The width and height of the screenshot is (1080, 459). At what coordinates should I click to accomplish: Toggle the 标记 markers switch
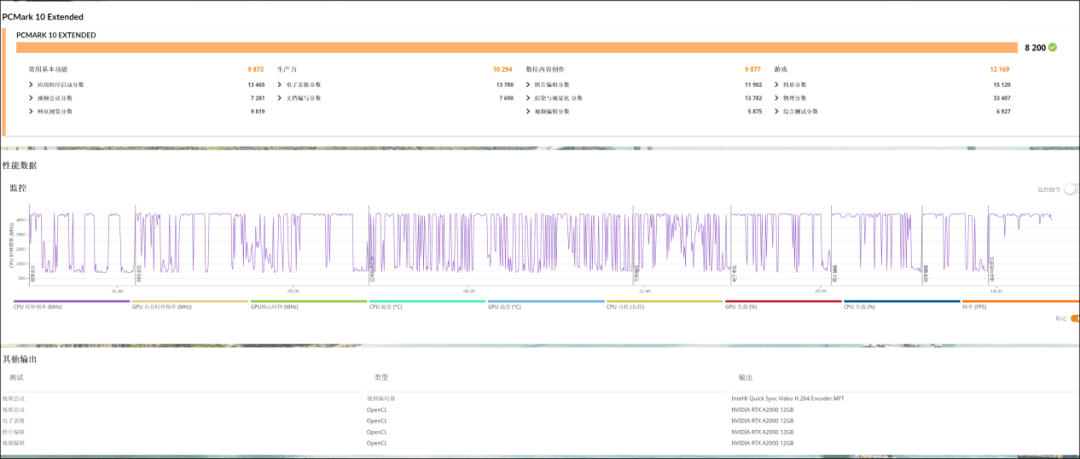[x=1074, y=318]
